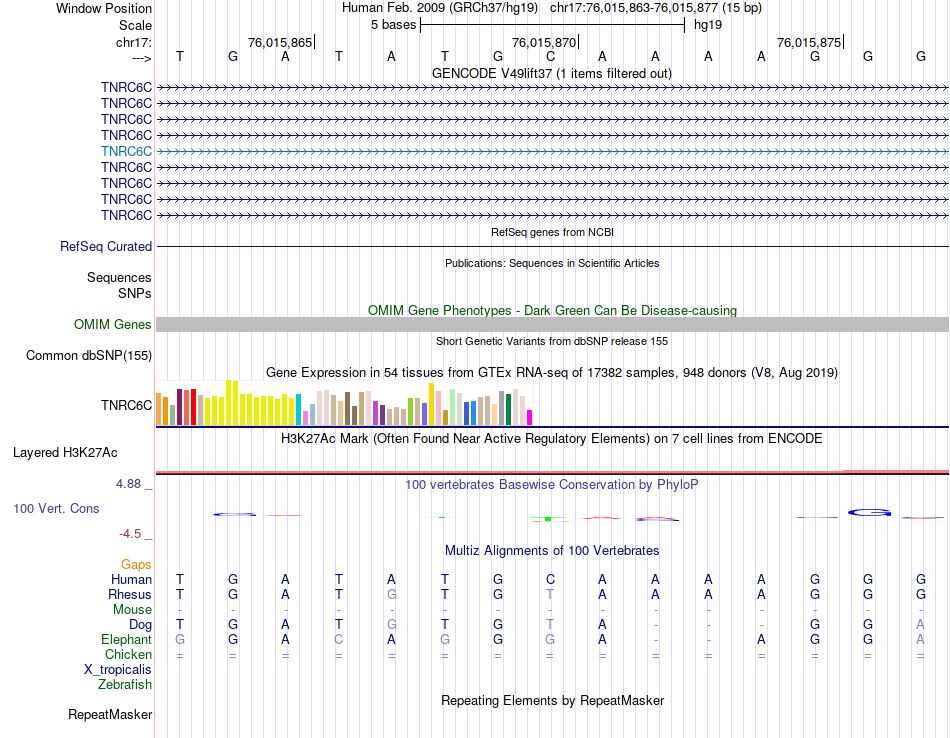Select the Chicken alignment row label

pyautogui.click(x=128, y=654)
